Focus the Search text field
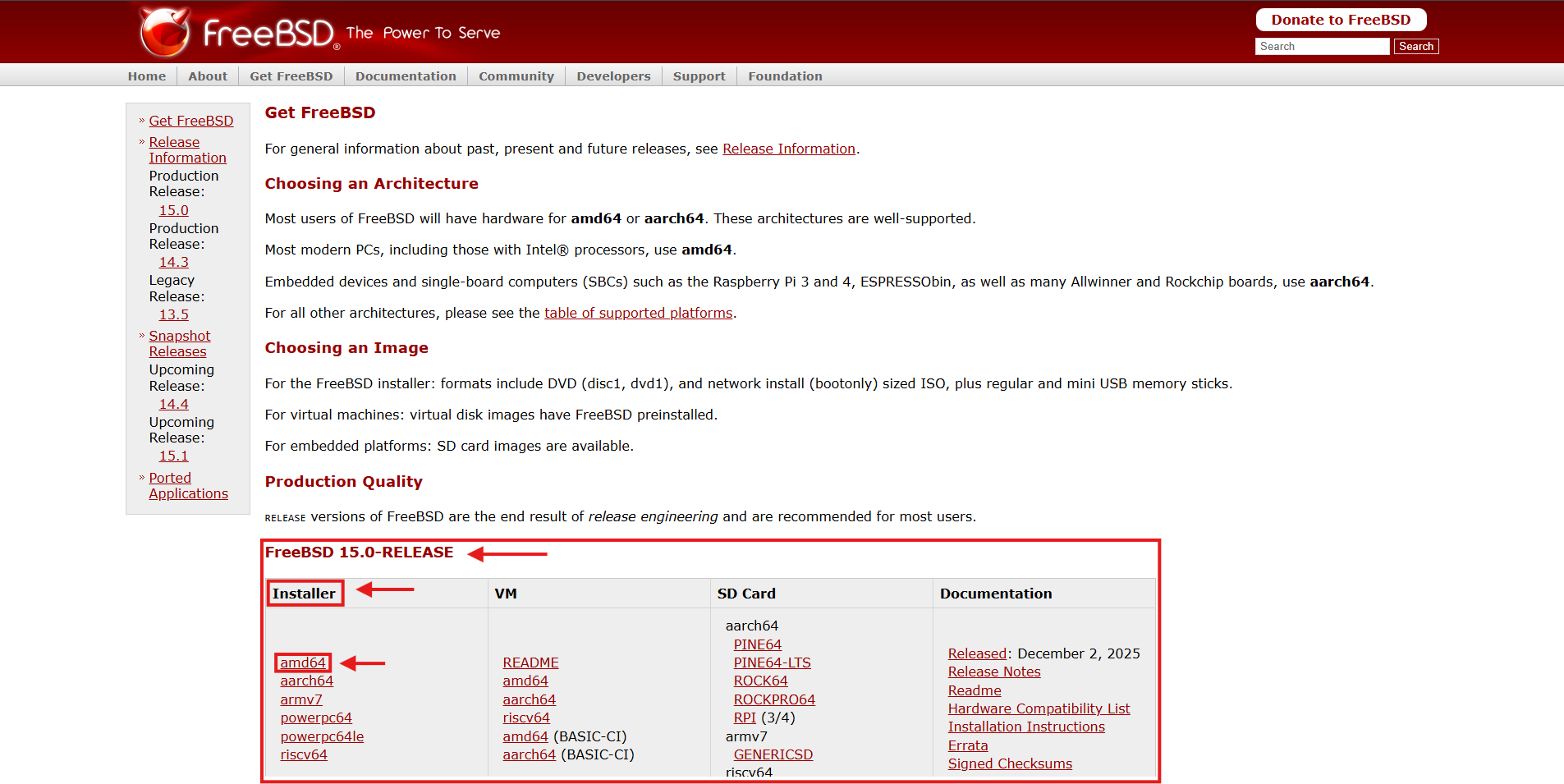Viewport: 1564px width, 784px height. [1321, 47]
